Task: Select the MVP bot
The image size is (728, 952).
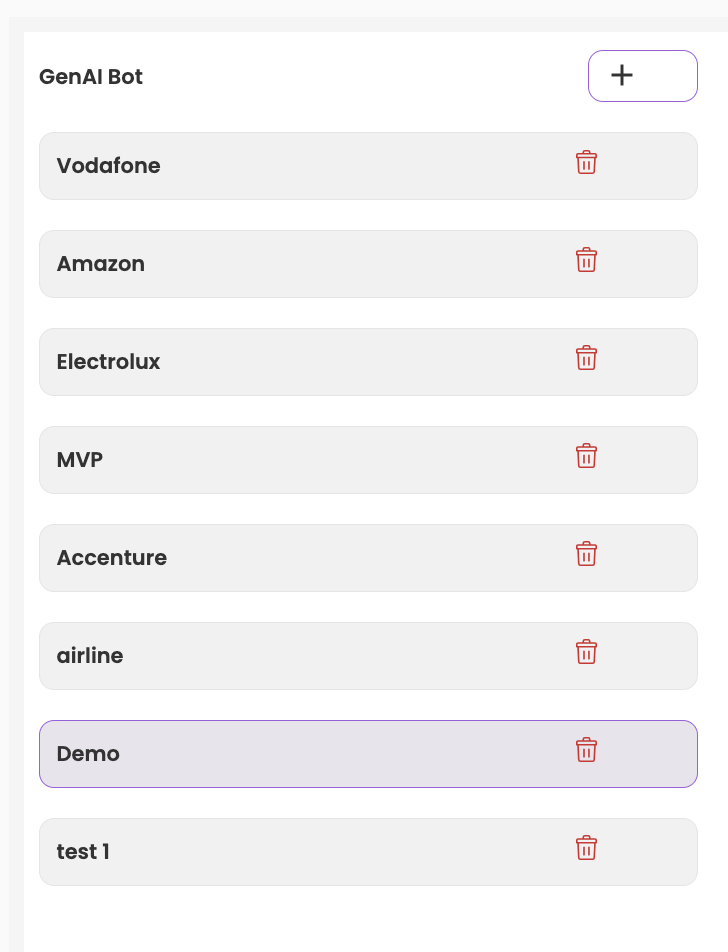Action: point(300,460)
